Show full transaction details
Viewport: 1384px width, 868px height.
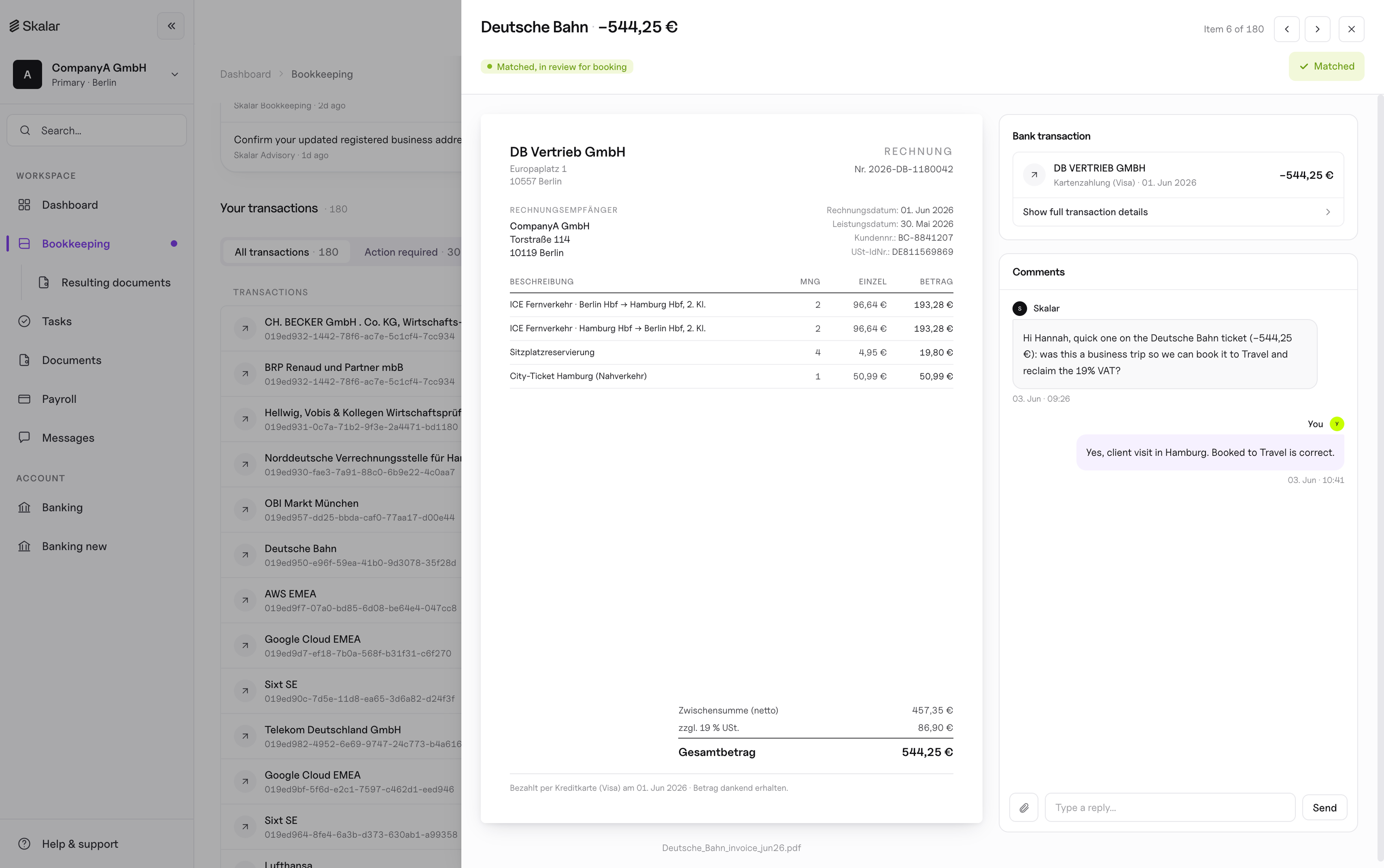[x=1177, y=212]
